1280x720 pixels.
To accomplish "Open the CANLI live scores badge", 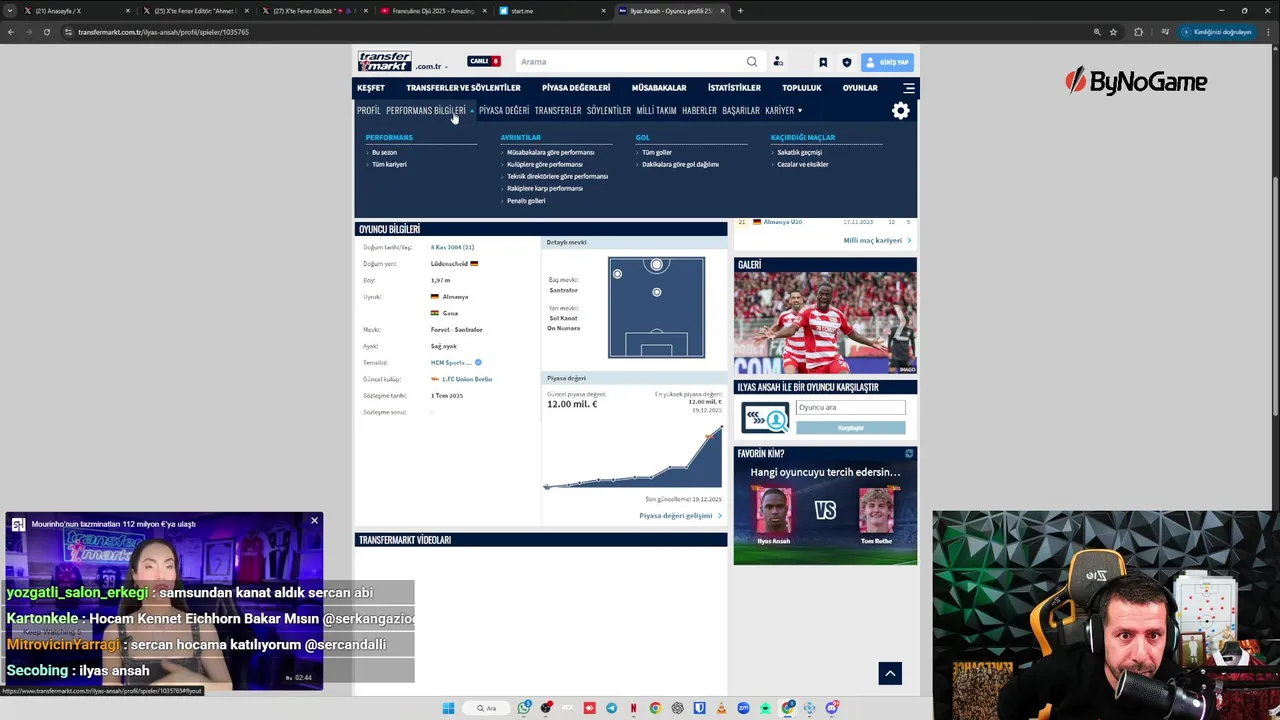I will pyautogui.click(x=484, y=61).
